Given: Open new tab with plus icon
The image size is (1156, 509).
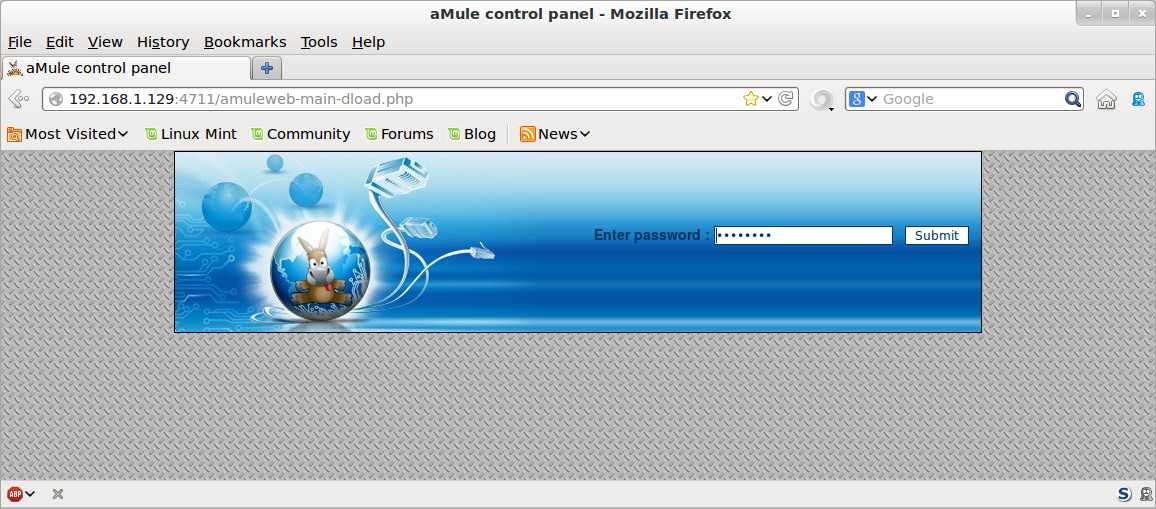Looking at the screenshot, I should [x=267, y=68].
